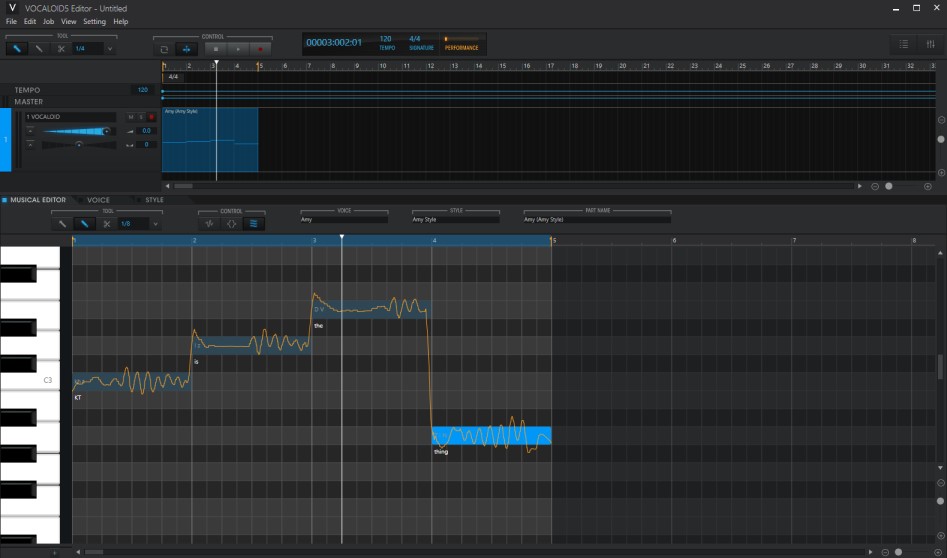The height and width of the screenshot is (558, 947).
Task: Select scissors tool in musical editor
Action: coord(107,223)
